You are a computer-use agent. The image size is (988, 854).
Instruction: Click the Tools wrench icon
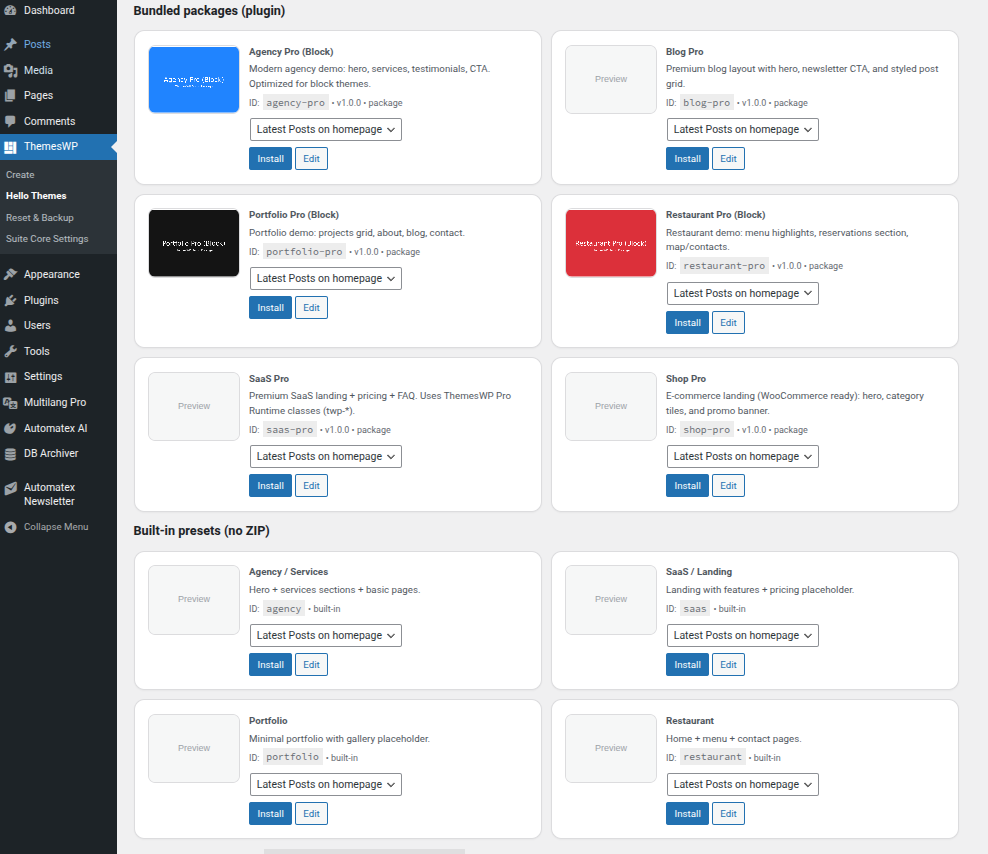(11, 351)
